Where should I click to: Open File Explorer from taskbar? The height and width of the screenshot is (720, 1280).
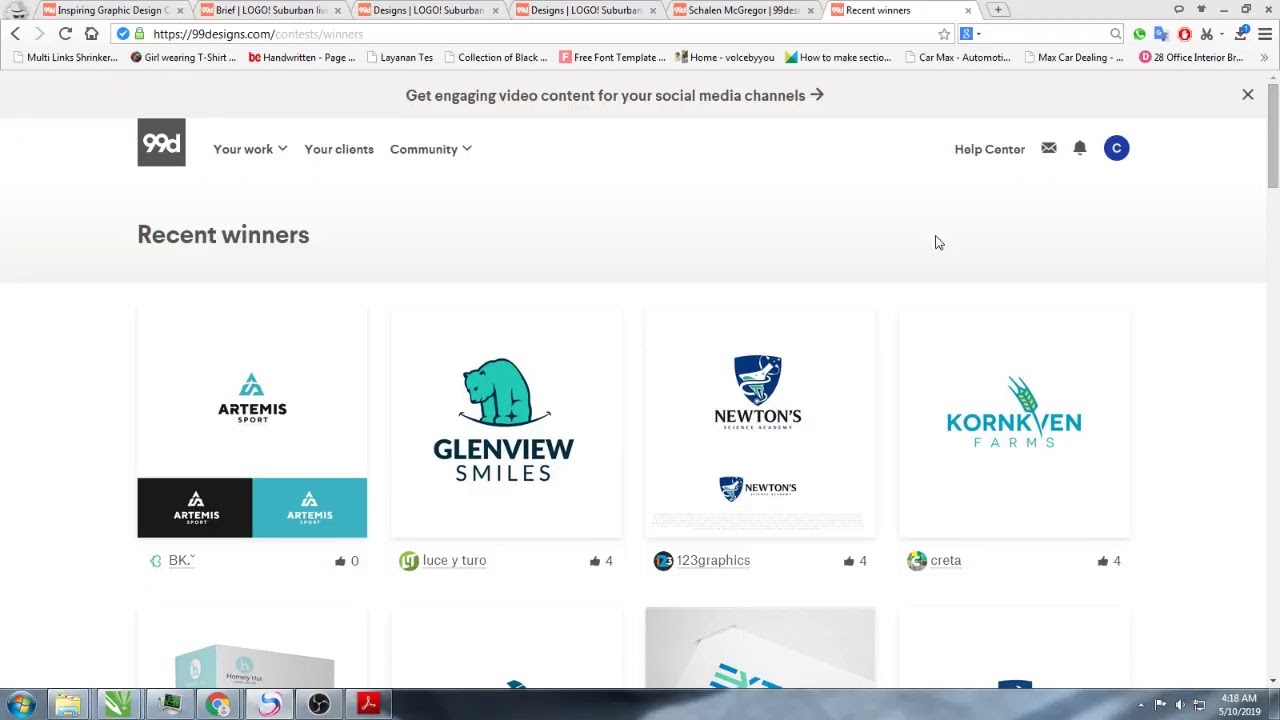pos(68,705)
